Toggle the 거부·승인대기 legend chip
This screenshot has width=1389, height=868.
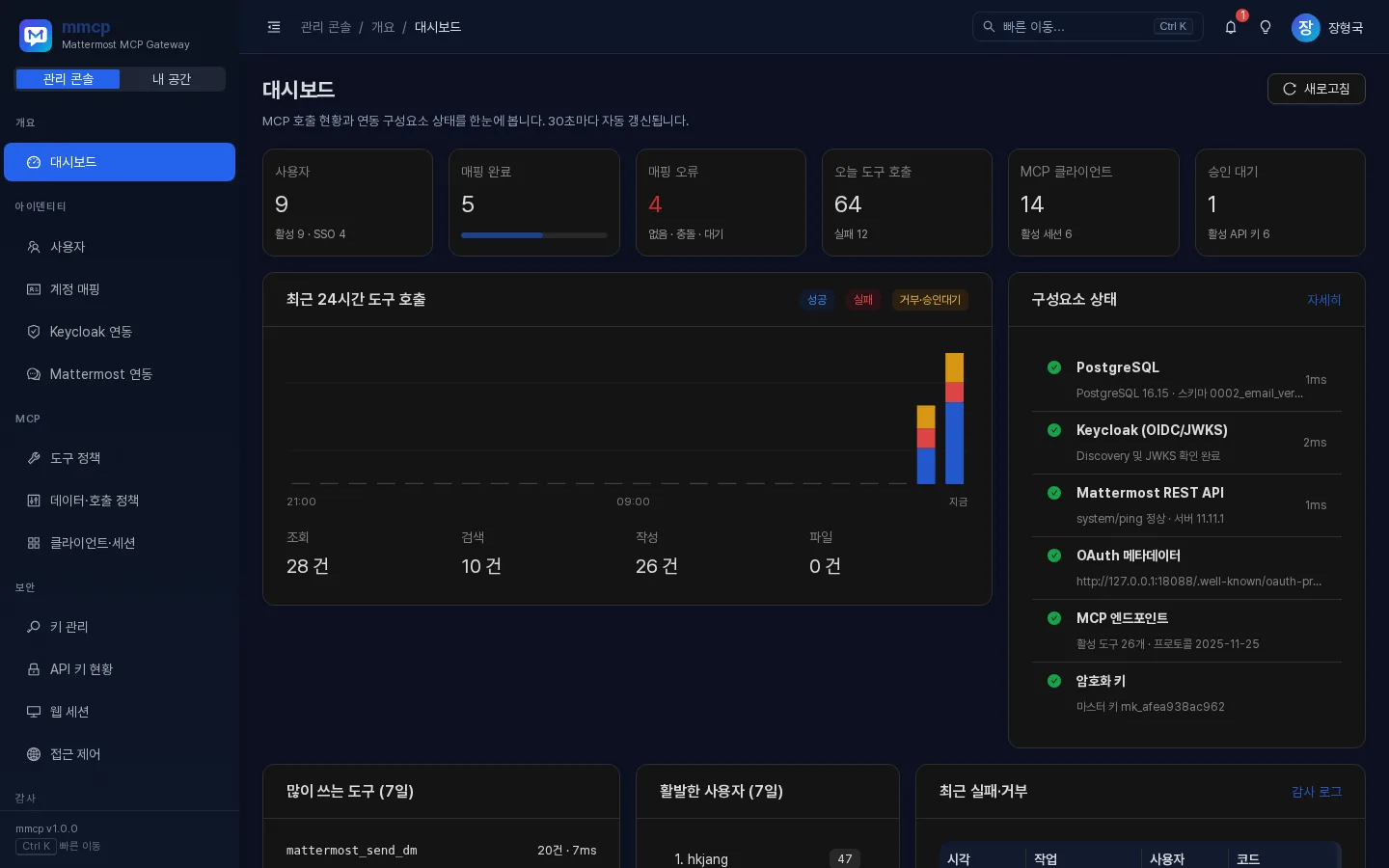pyautogui.click(x=930, y=300)
